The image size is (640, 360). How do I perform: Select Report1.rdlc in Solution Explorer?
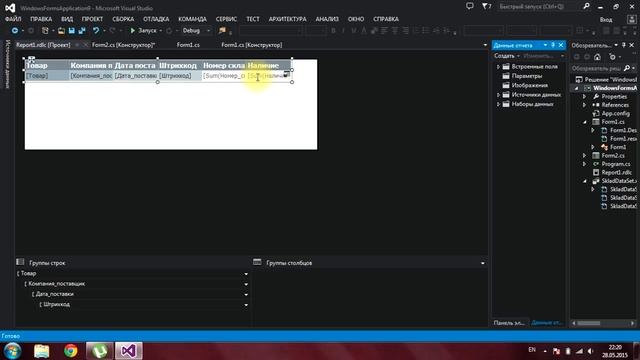(x=616, y=172)
